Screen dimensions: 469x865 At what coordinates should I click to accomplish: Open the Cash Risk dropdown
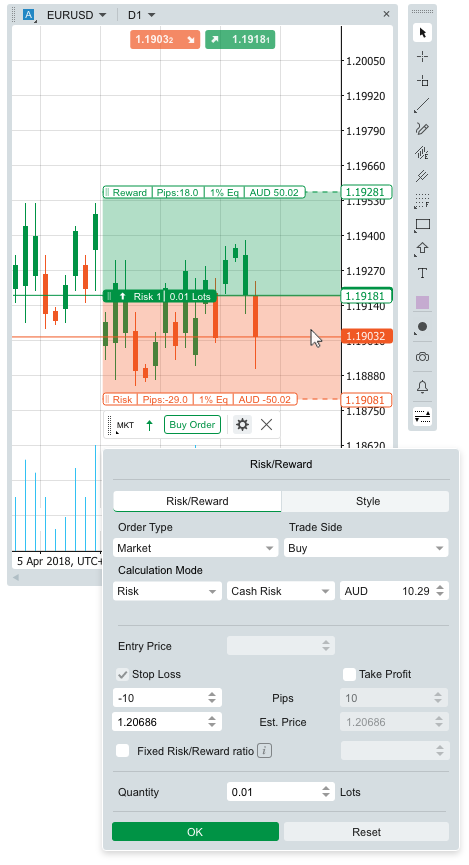281,591
